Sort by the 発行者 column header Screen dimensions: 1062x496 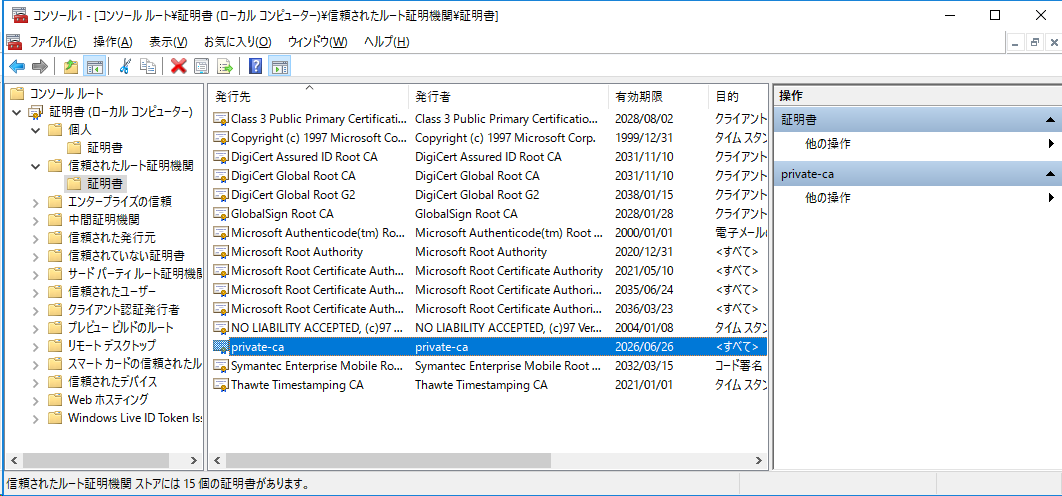[508, 96]
